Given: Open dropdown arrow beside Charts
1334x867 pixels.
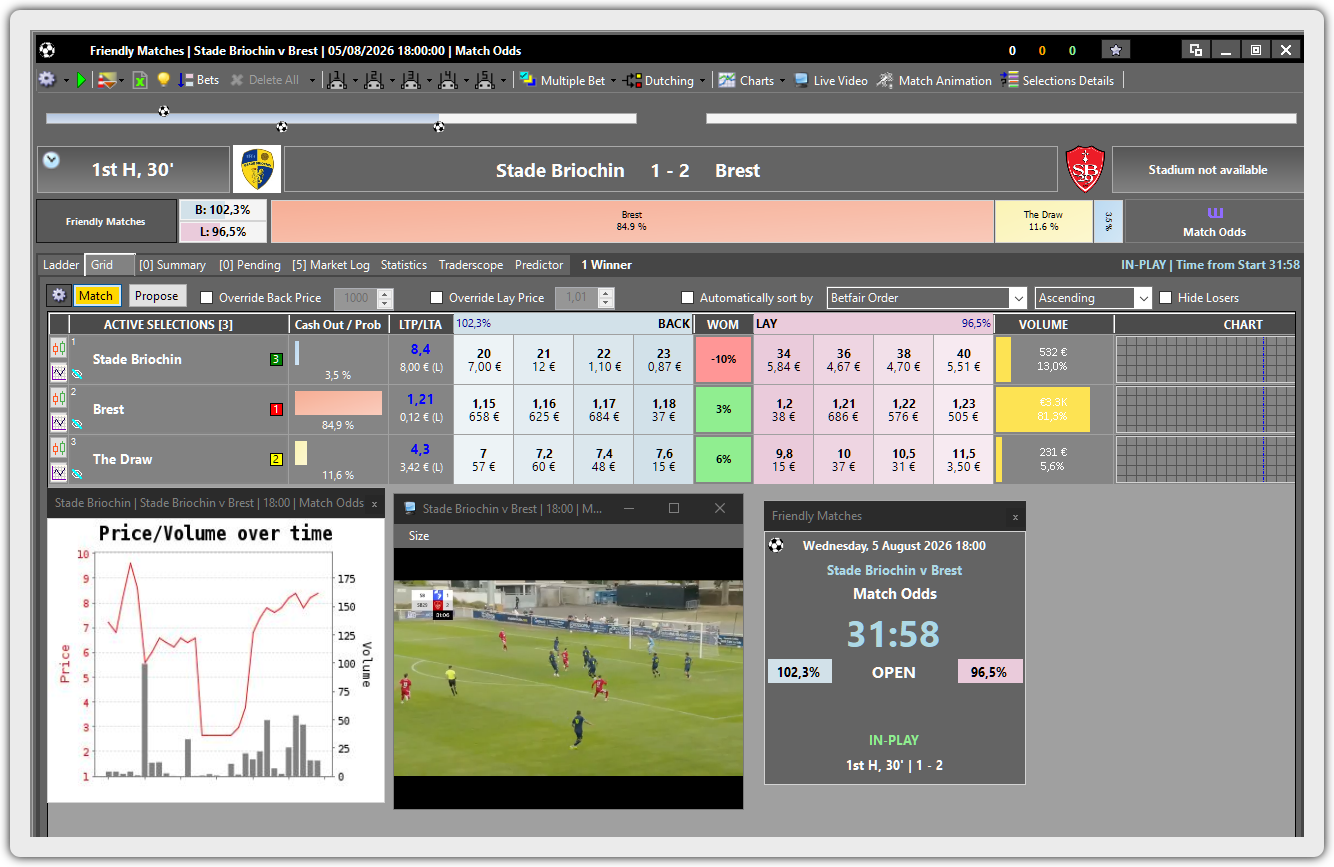Looking at the screenshot, I should 783,80.
